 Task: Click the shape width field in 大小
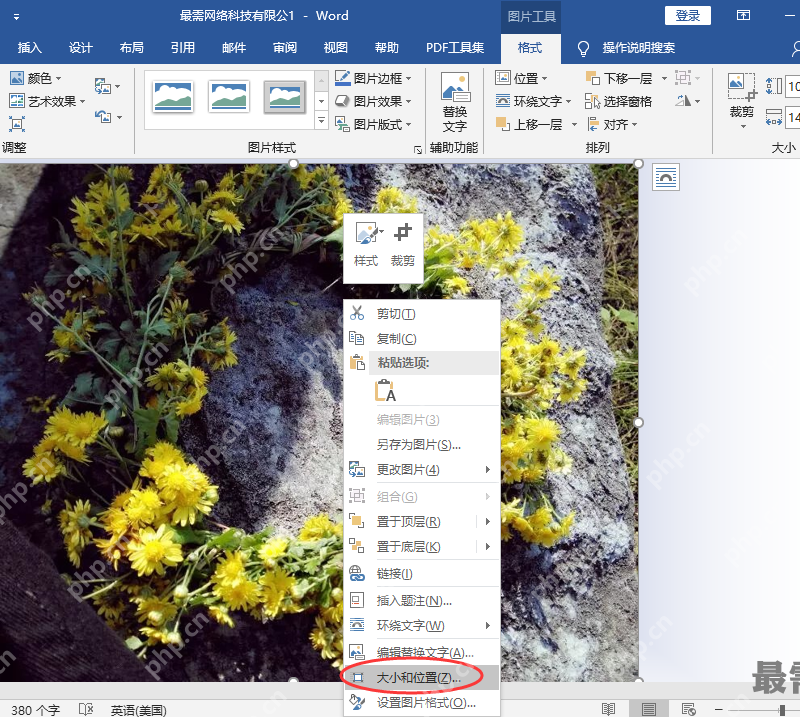[x=792, y=117]
